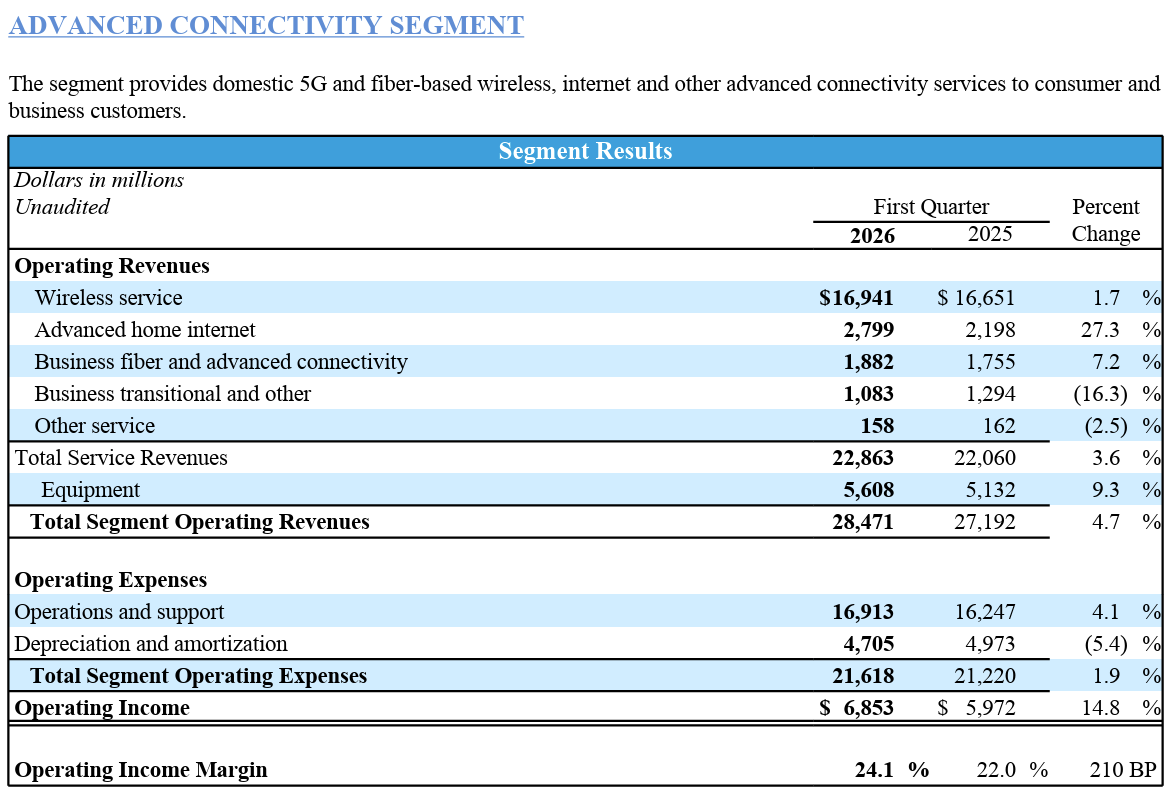Select the Wireless service row label
Screen dimensions: 1167x794
(108, 298)
